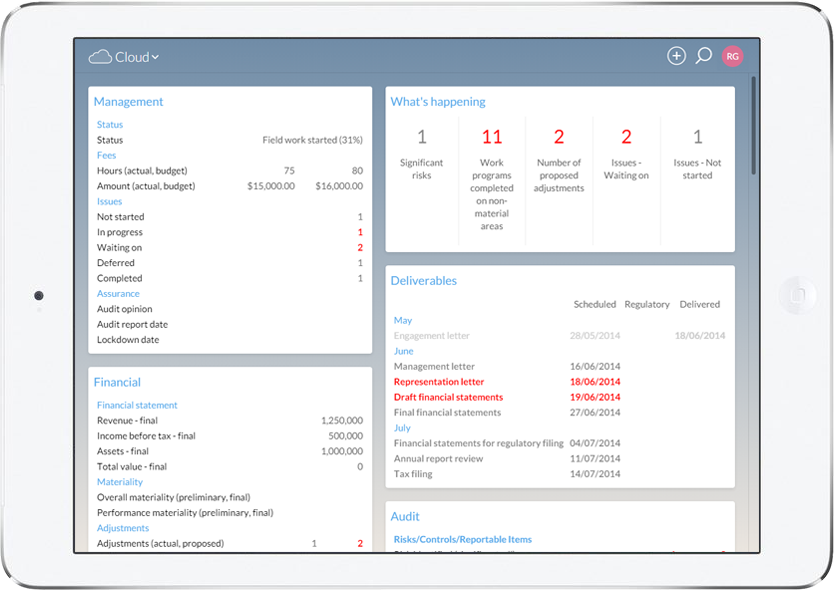834x590 pixels.
Task: Open search with magnifier icon
Action: point(703,56)
